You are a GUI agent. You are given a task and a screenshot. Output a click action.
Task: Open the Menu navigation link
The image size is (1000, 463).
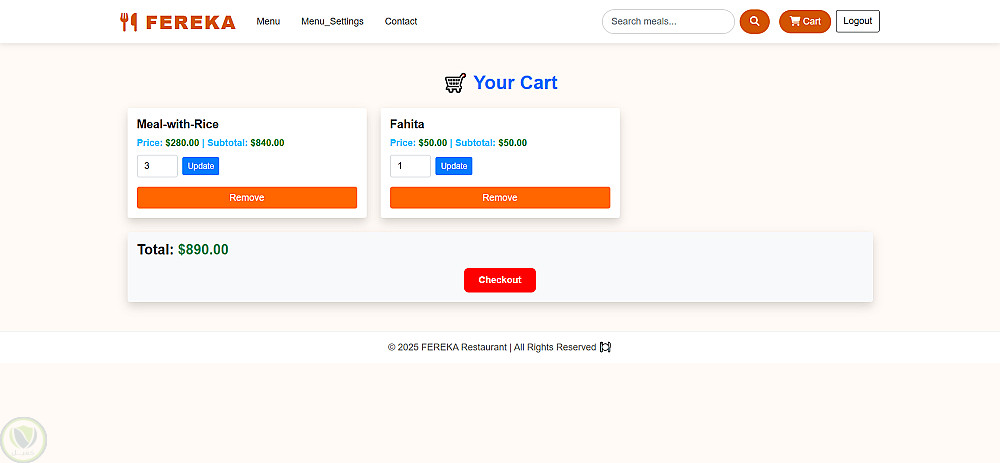pos(268,21)
